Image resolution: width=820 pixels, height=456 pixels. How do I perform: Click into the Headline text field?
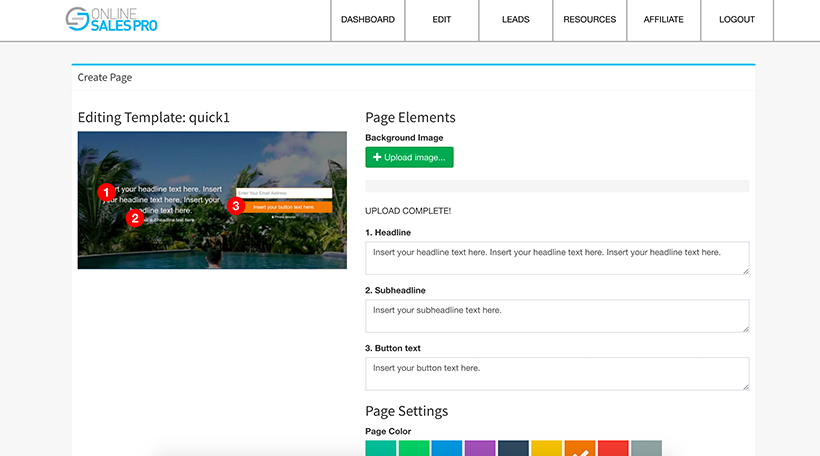(x=556, y=257)
